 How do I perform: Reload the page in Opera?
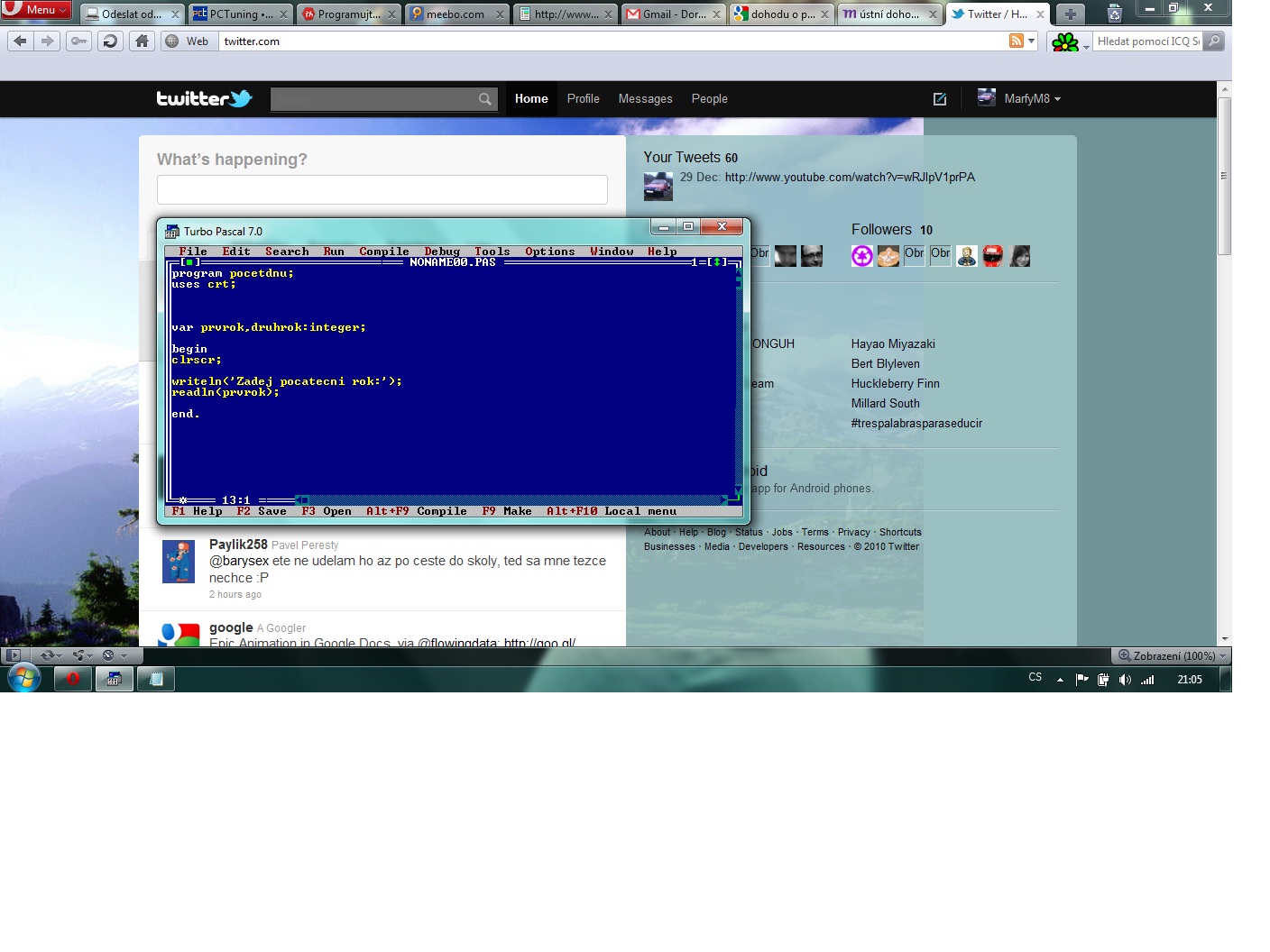(x=110, y=41)
